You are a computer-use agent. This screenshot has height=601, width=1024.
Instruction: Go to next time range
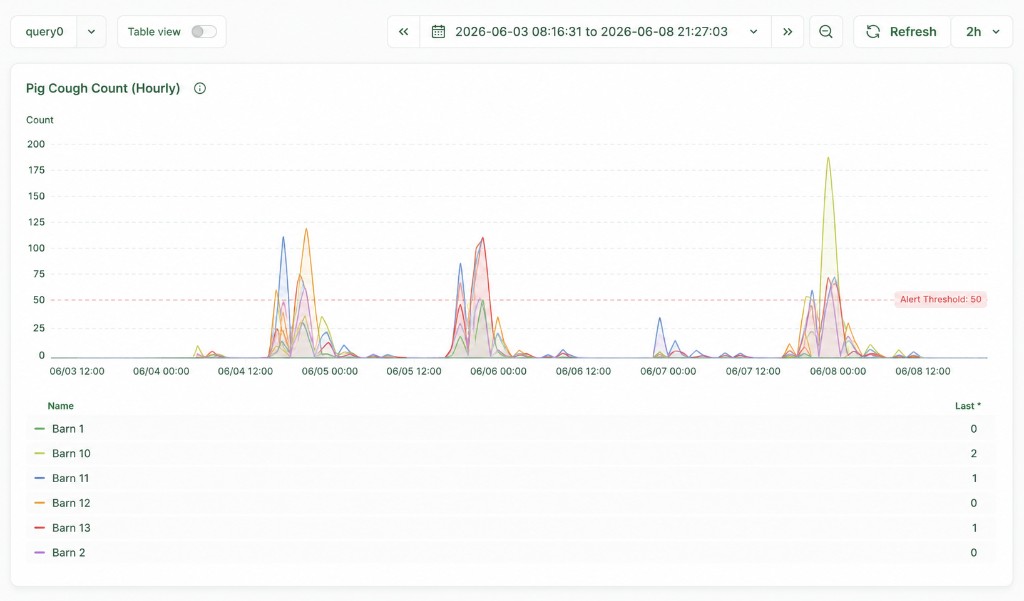pyautogui.click(x=788, y=31)
